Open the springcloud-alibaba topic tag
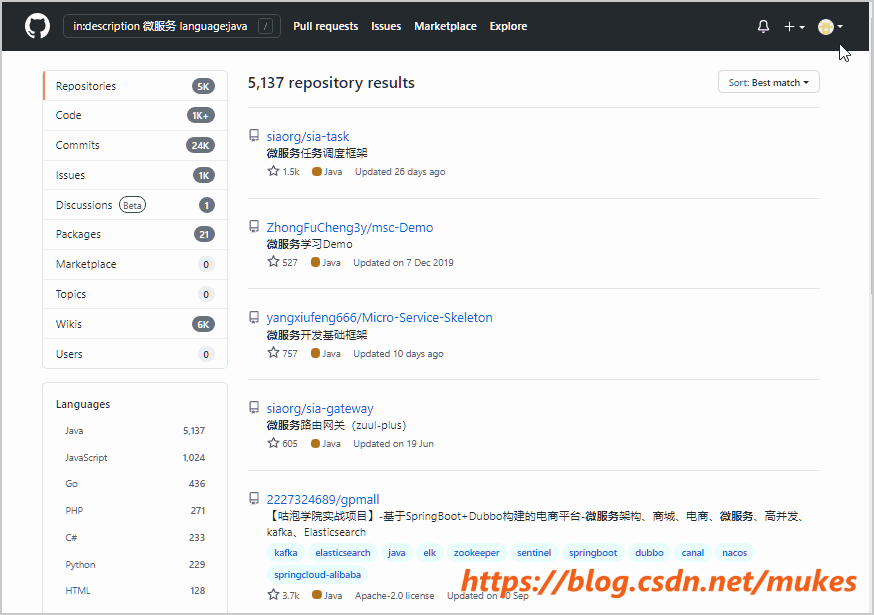Screen dimensions: 874x615 coord(317,574)
